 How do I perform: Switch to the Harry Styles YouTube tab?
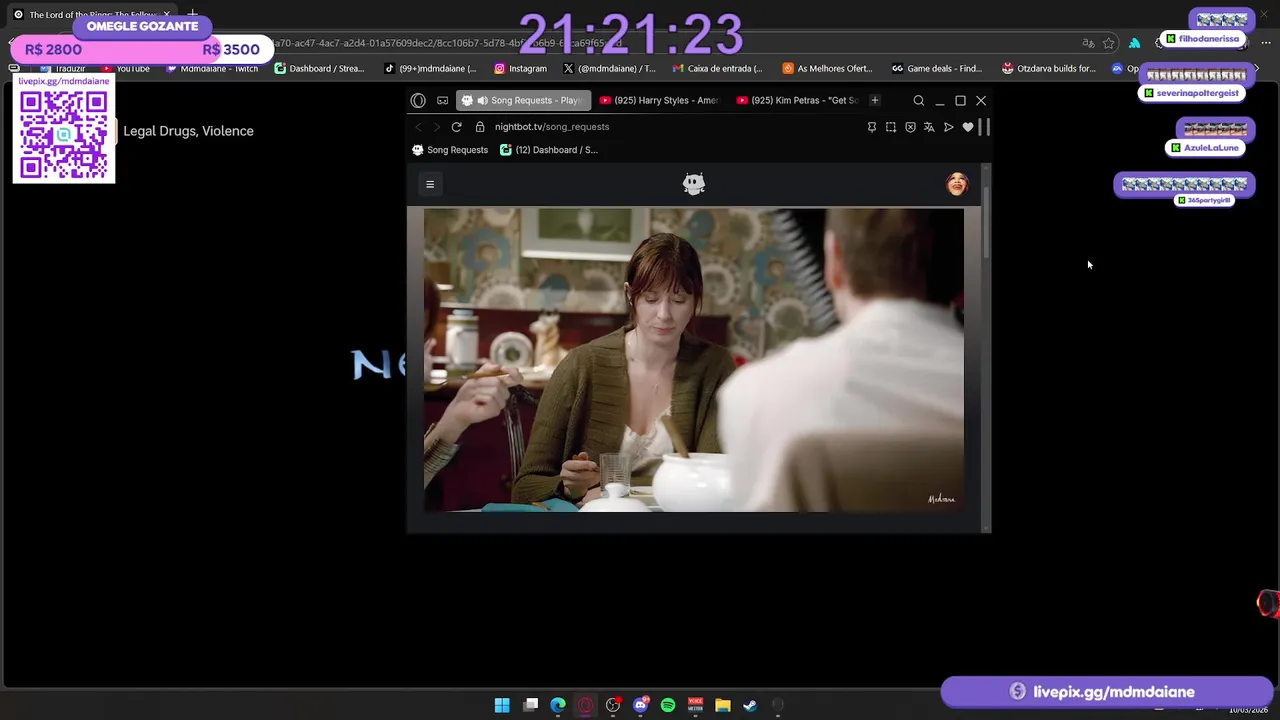pos(660,100)
